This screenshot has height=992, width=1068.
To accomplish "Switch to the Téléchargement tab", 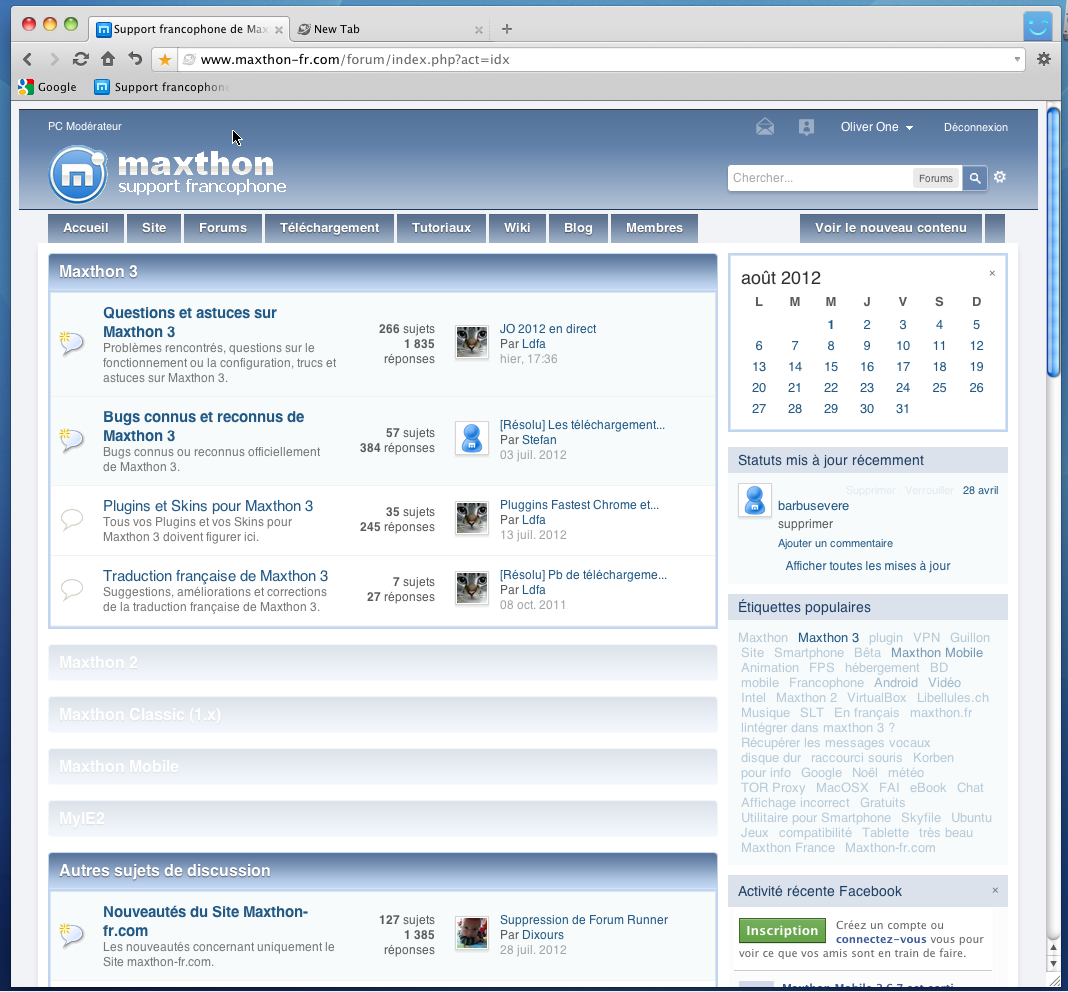I will (x=330, y=228).
